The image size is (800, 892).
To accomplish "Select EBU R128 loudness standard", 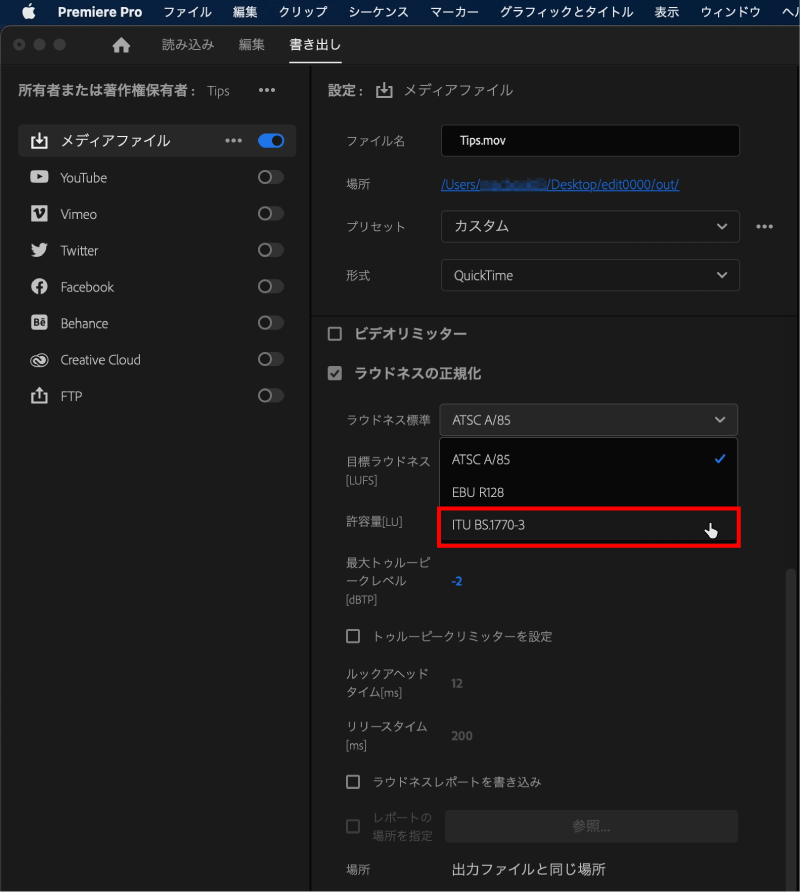I will point(588,492).
